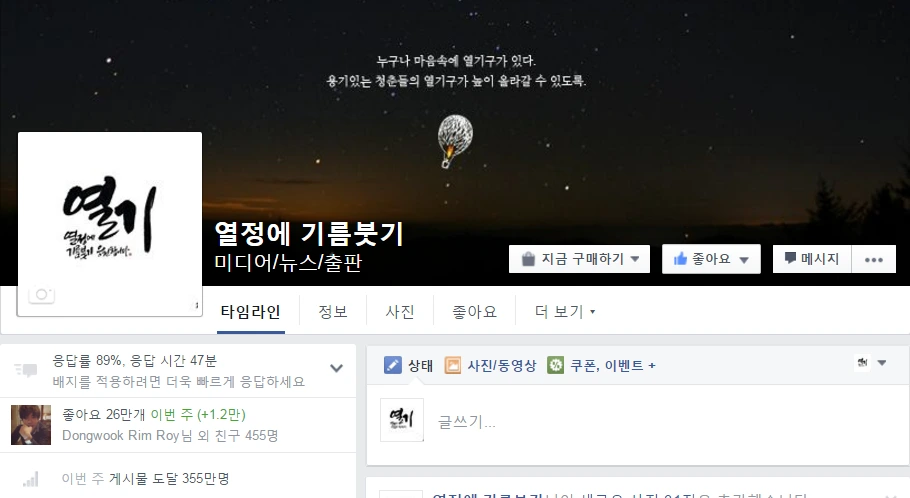Open the three-dots more options button

pyautogui.click(x=873, y=259)
